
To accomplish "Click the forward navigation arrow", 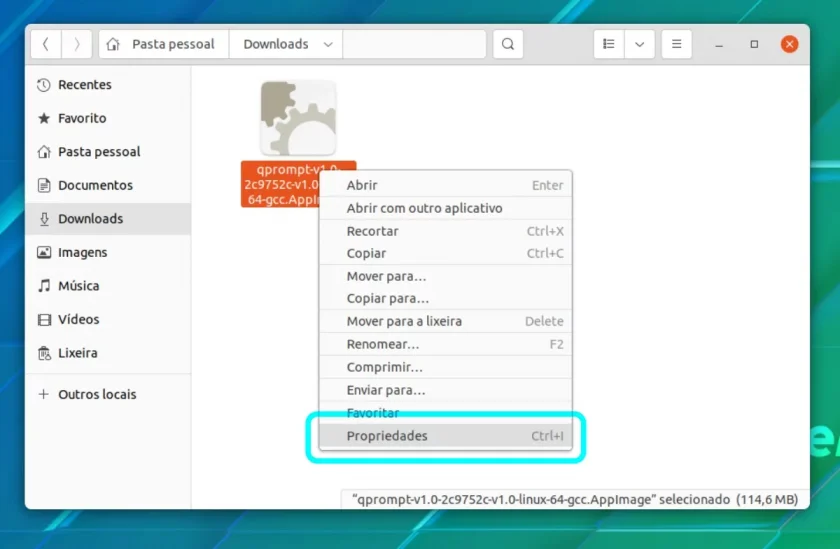I will [77, 44].
